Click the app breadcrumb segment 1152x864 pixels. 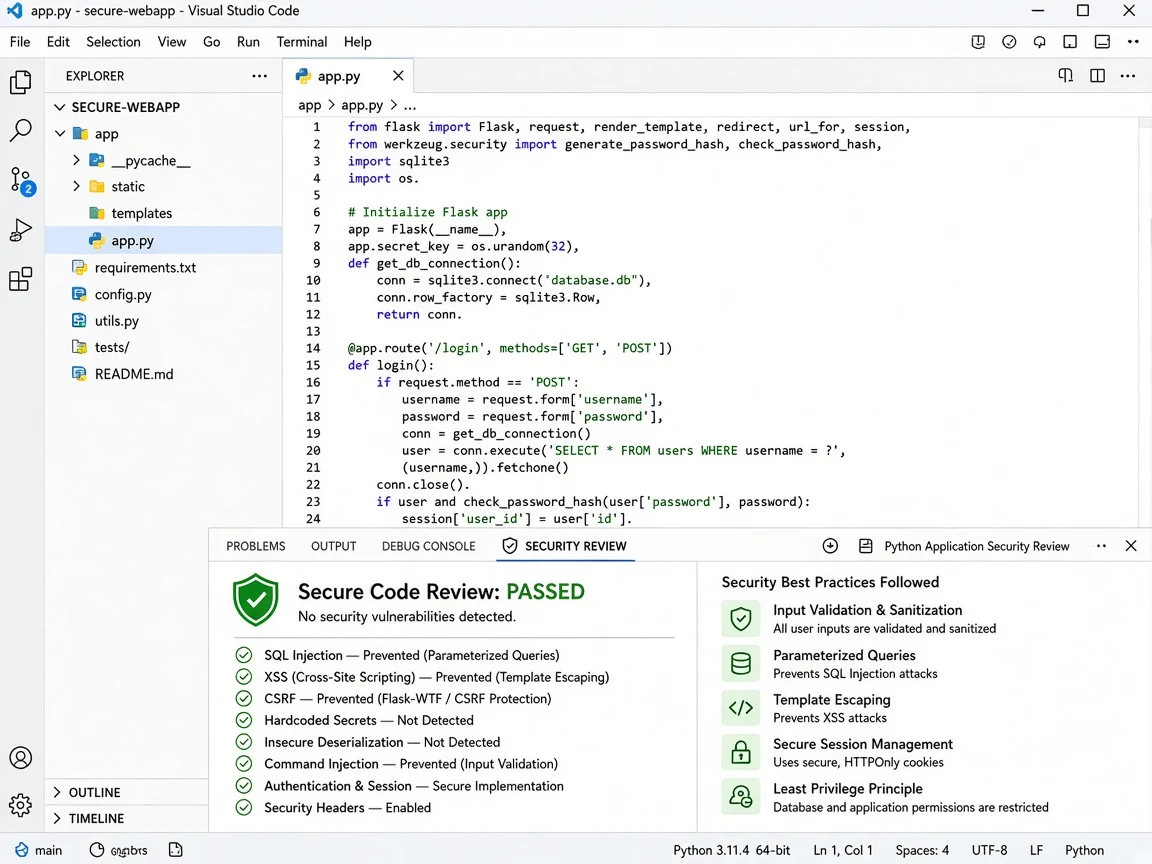[x=309, y=106]
